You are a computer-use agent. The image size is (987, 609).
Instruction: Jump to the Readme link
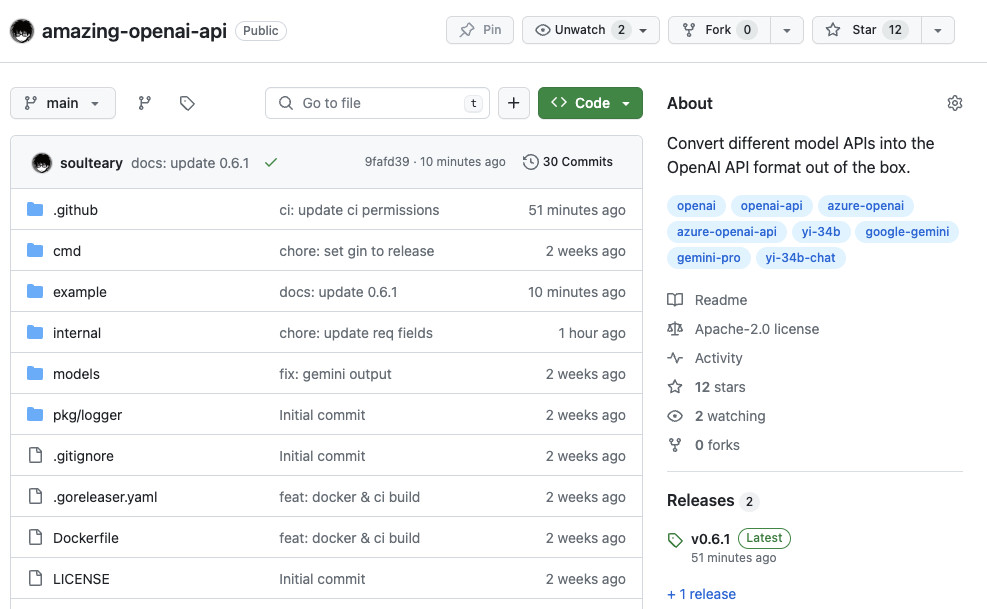coord(721,300)
